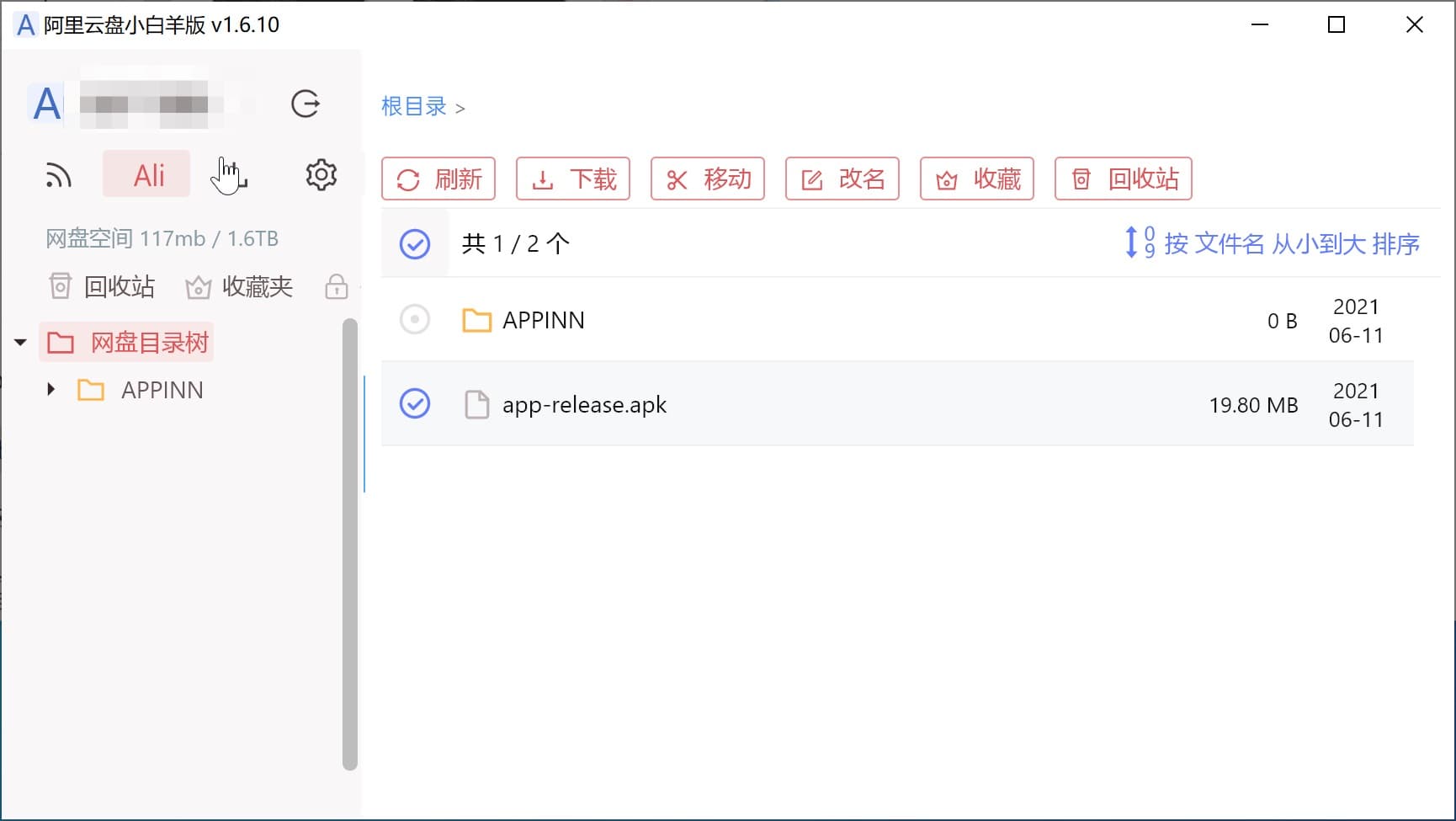Screen dimensions: 1456x821
Task: Click the blurred account name
Action: click(151, 104)
